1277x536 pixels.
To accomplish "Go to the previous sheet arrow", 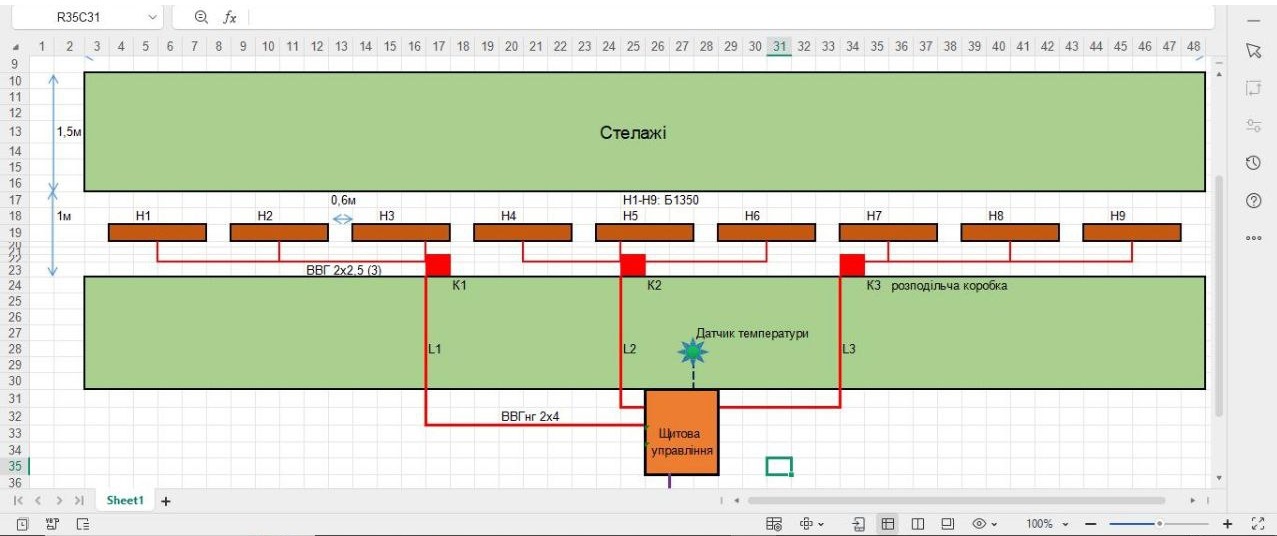I will coord(38,500).
